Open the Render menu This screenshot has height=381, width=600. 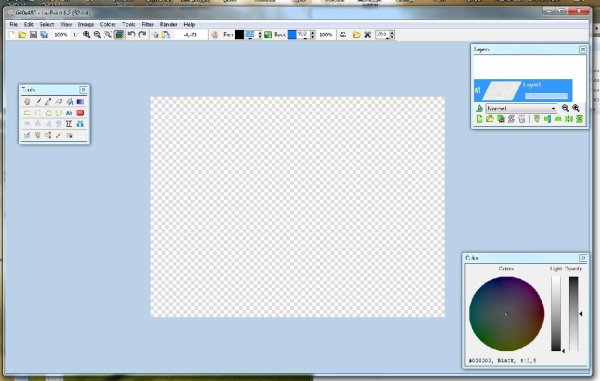point(168,24)
